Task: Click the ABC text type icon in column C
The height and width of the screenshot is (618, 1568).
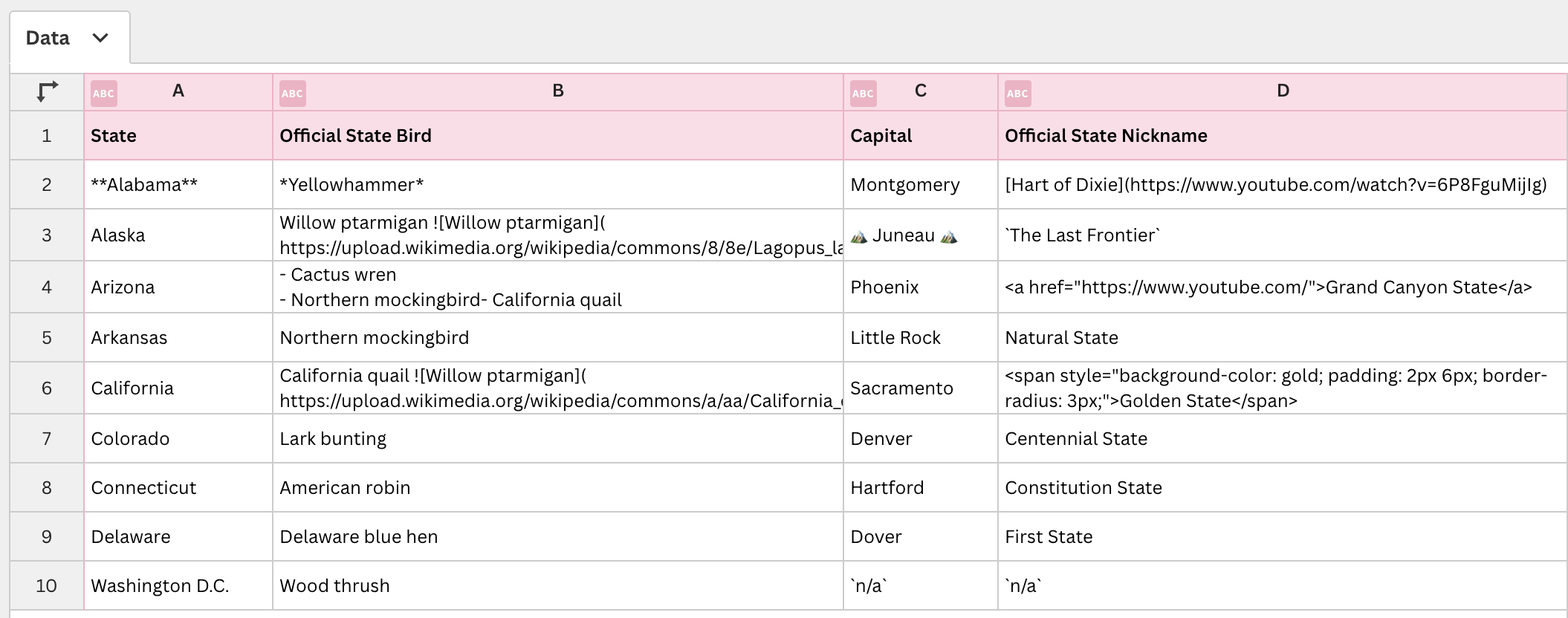Action: [x=863, y=94]
